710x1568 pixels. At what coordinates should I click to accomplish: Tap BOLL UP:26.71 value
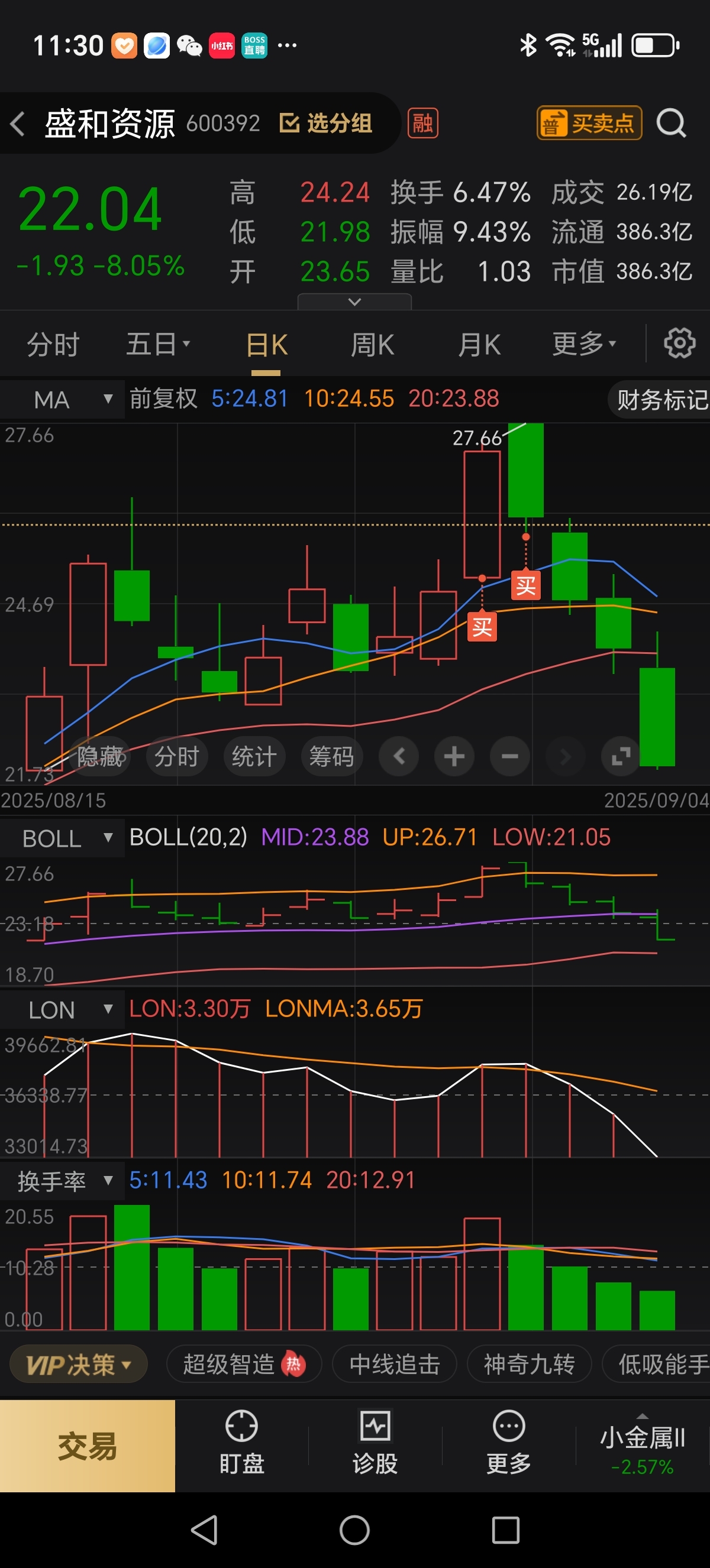click(x=430, y=837)
